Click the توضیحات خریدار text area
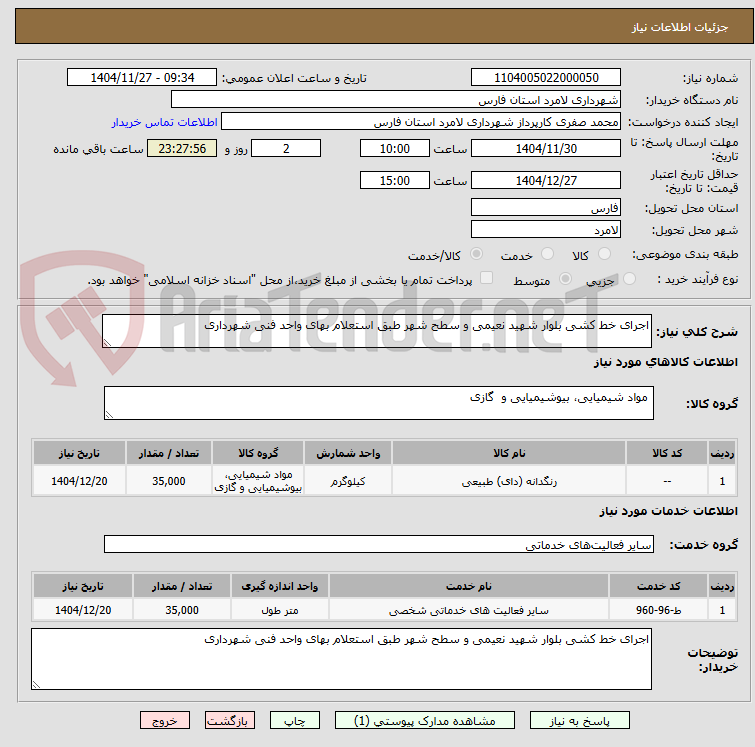 (x=341, y=659)
